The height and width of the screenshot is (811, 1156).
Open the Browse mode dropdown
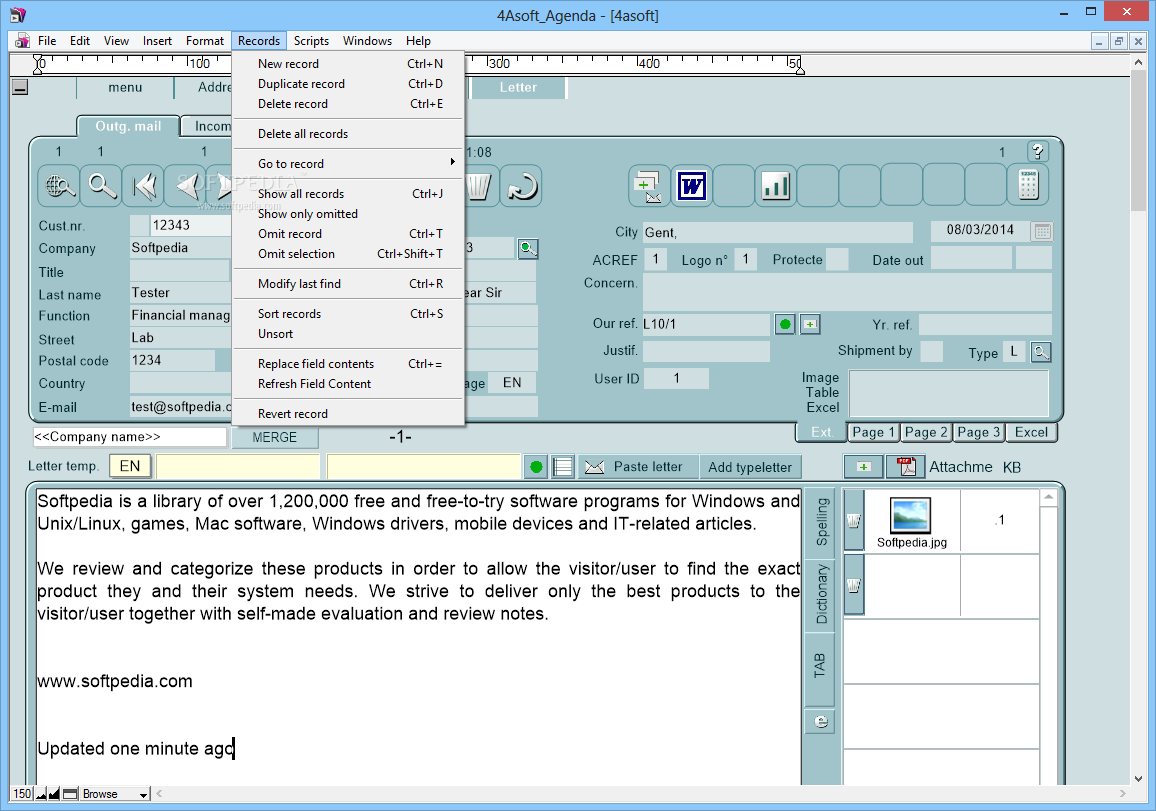pyautogui.click(x=115, y=794)
